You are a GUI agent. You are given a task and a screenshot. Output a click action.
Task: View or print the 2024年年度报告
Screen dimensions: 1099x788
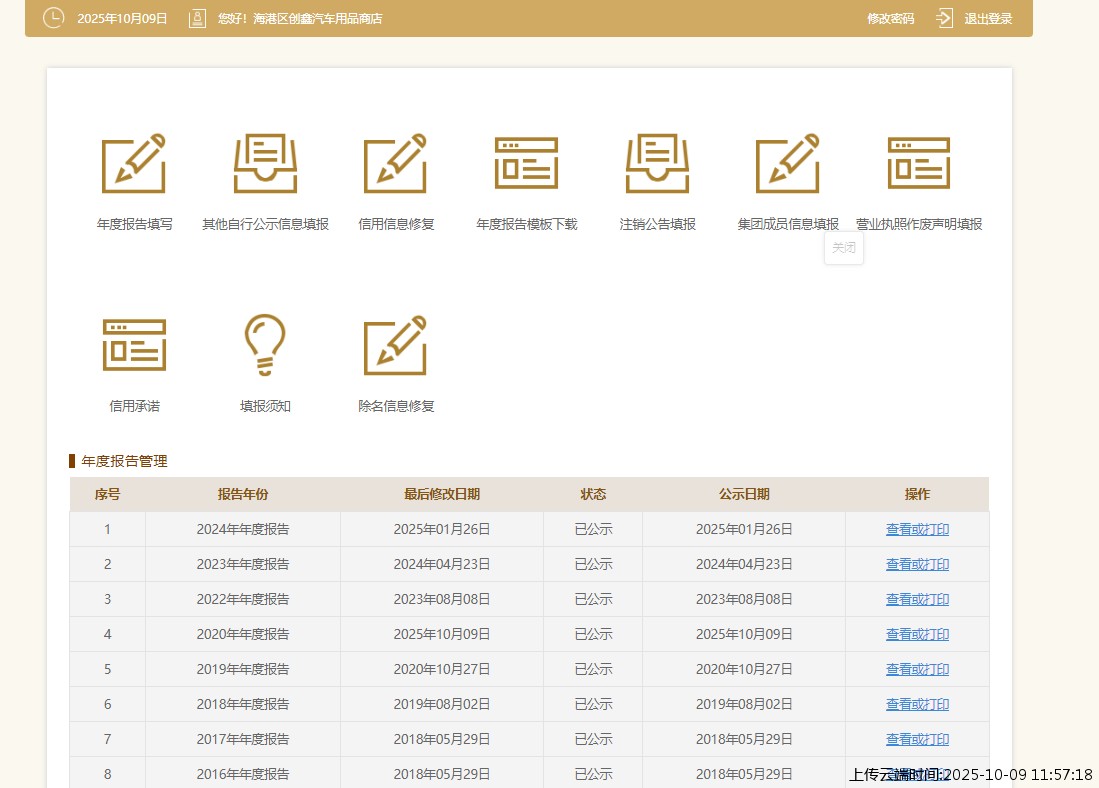point(917,530)
